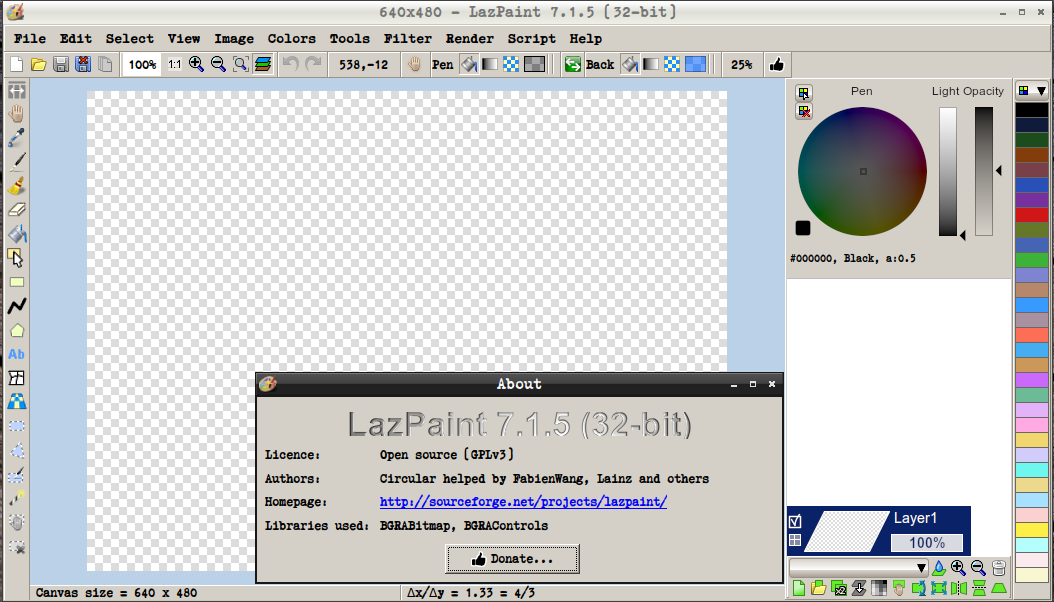Image resolution: width=1054 pixels, height=602 pixels.
Task: Fit the image to the window with zoom fit
Action: pos(241,64)
